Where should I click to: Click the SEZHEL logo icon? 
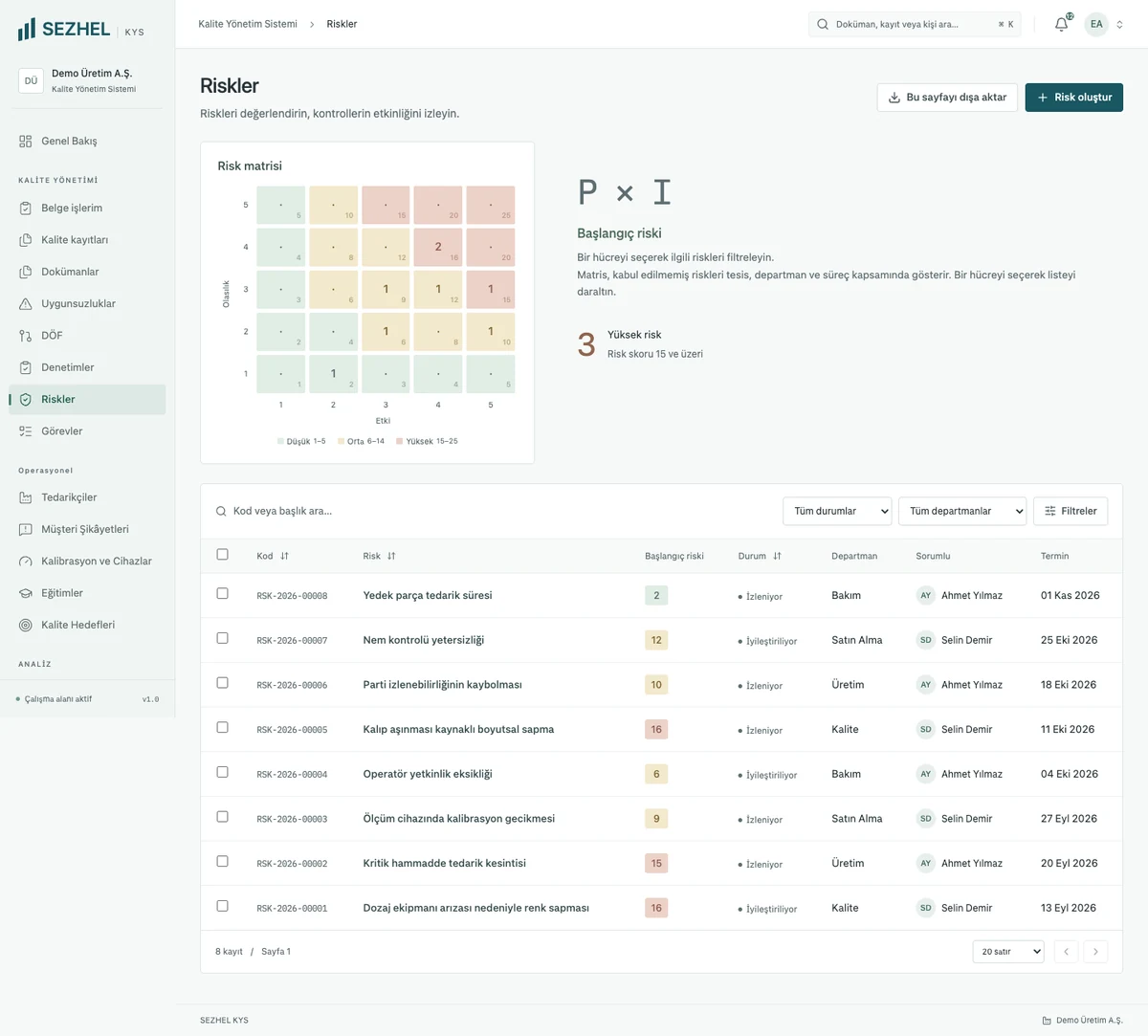pos(27,30)
